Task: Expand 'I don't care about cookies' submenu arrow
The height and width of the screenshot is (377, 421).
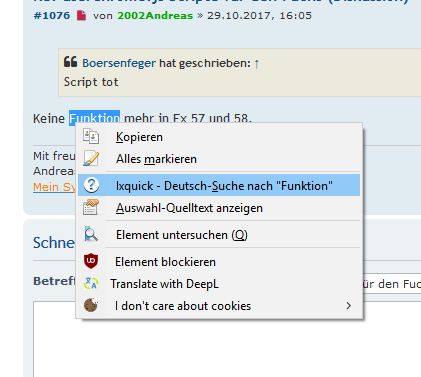Action: tap(348, 306)
